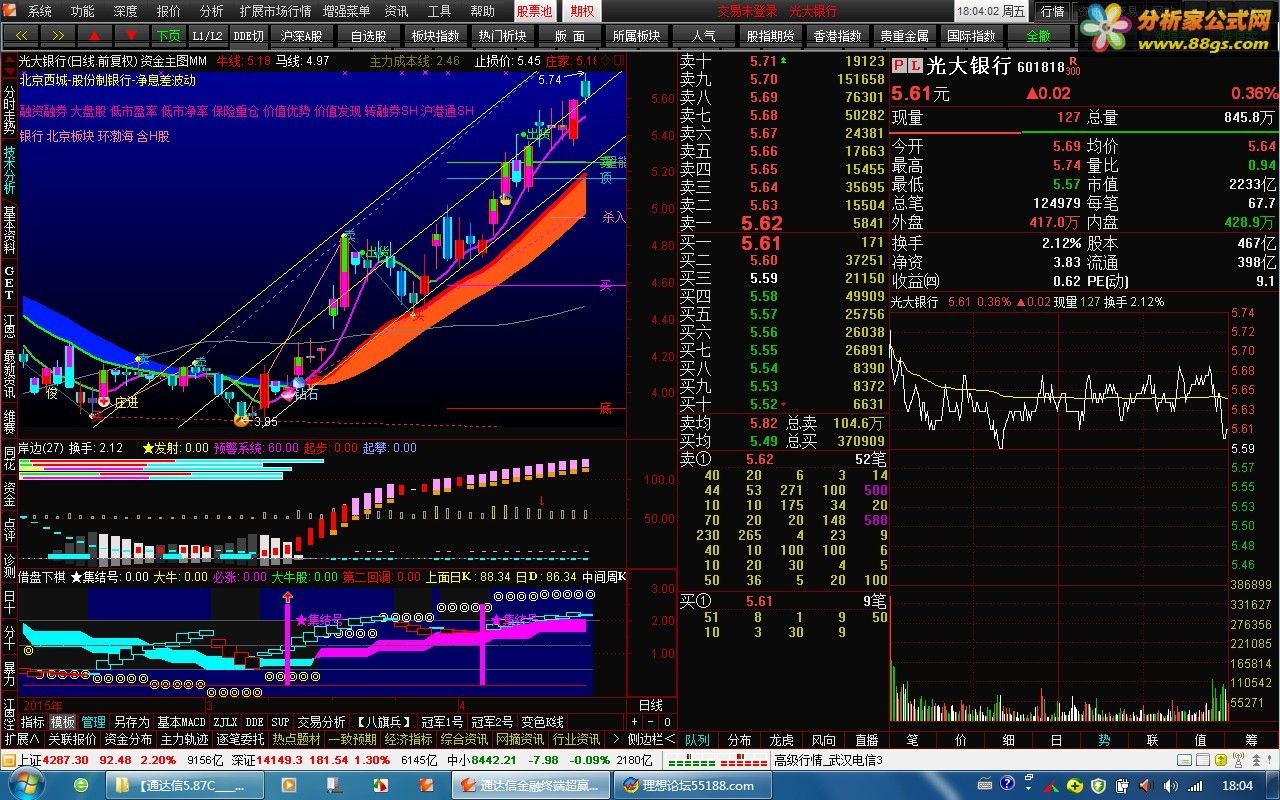Open the 报价 menu

click(x=169, y=11)
